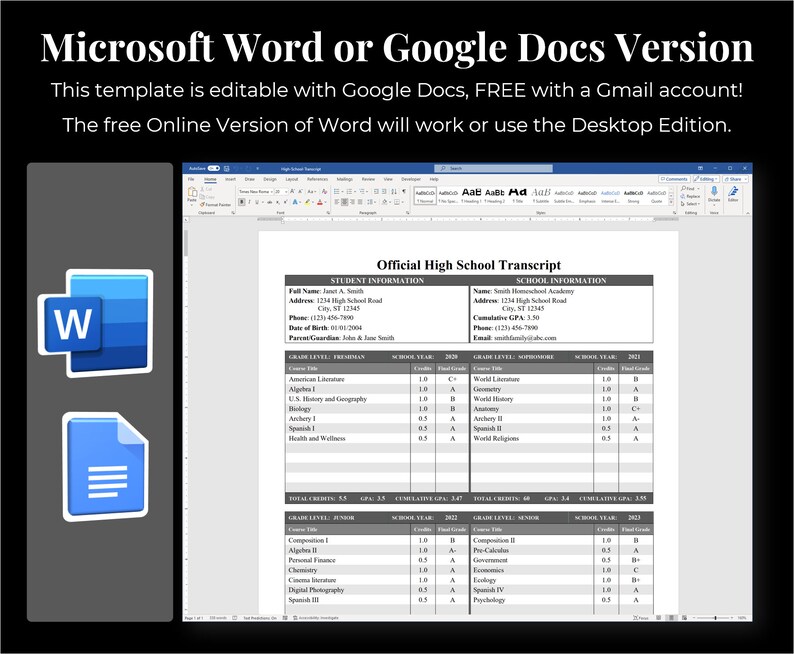Increase font size with Grow Font icon
This screenshot has width=794, height=654.
point(292,191)
